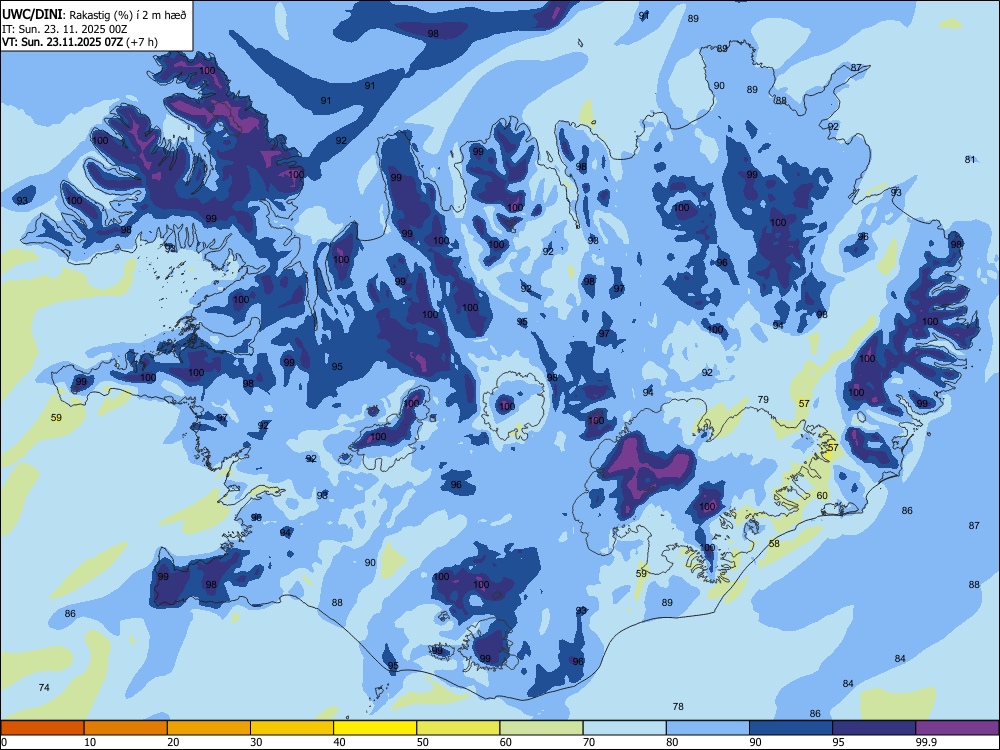Click the 'UWC/DINI: Rakastig (%) í 2 m hæð' title
This screenshot has height=750, width=1000.
(94, 15)
